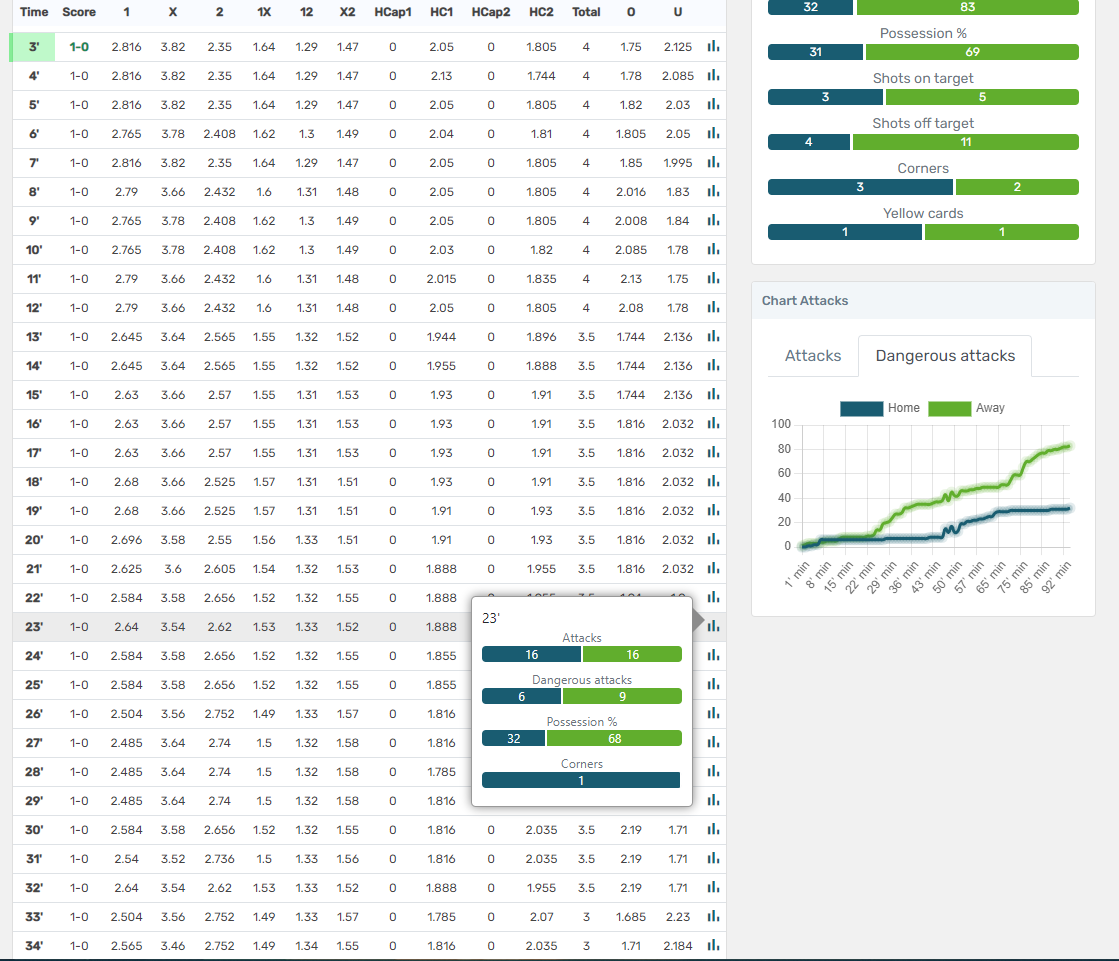Click the U column header
Image resolution: width=1119 pixels, height=961 pixels.
tap(677, 12)
